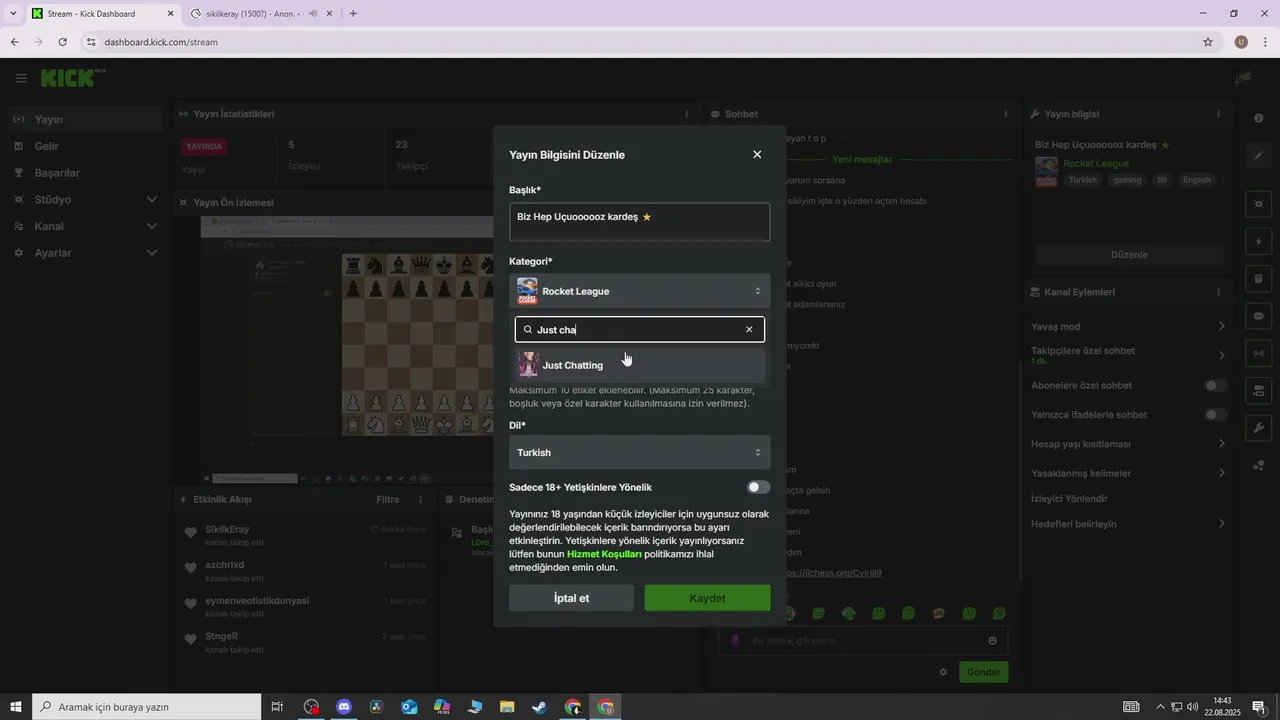The image size is (1280, 720).
Task: Open Yayın bilgisi three-dot menu
Action: pos(1218,114)
